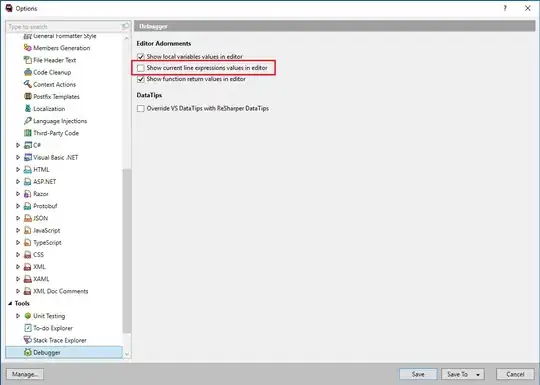Screen dimensions: 540x385
Task: Open the Members Generation page
Action: point(62,48)
